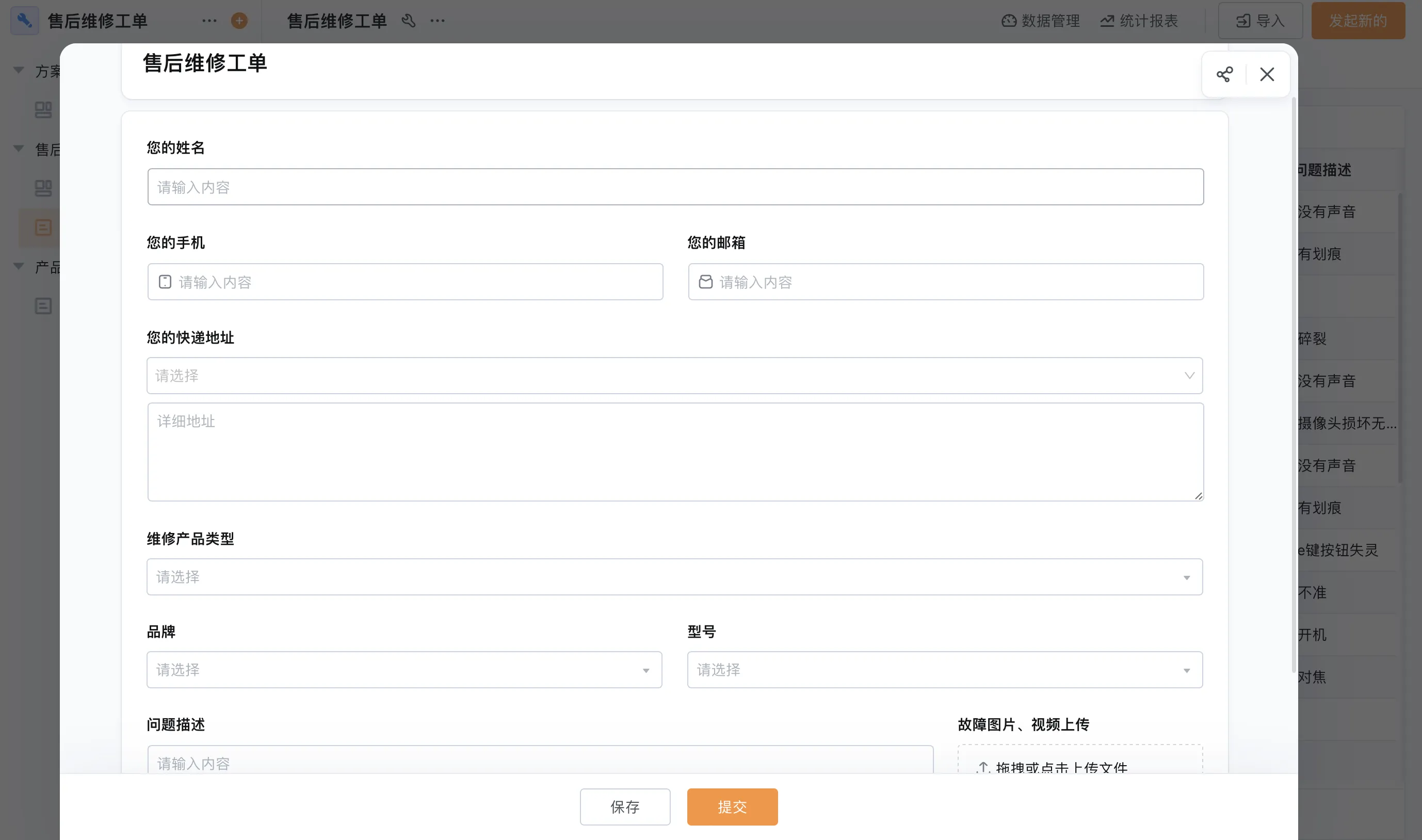1422x840 pixels.
Task: Open the ellipsis menu next to wrench icon
Action: (x=438, y=21)
